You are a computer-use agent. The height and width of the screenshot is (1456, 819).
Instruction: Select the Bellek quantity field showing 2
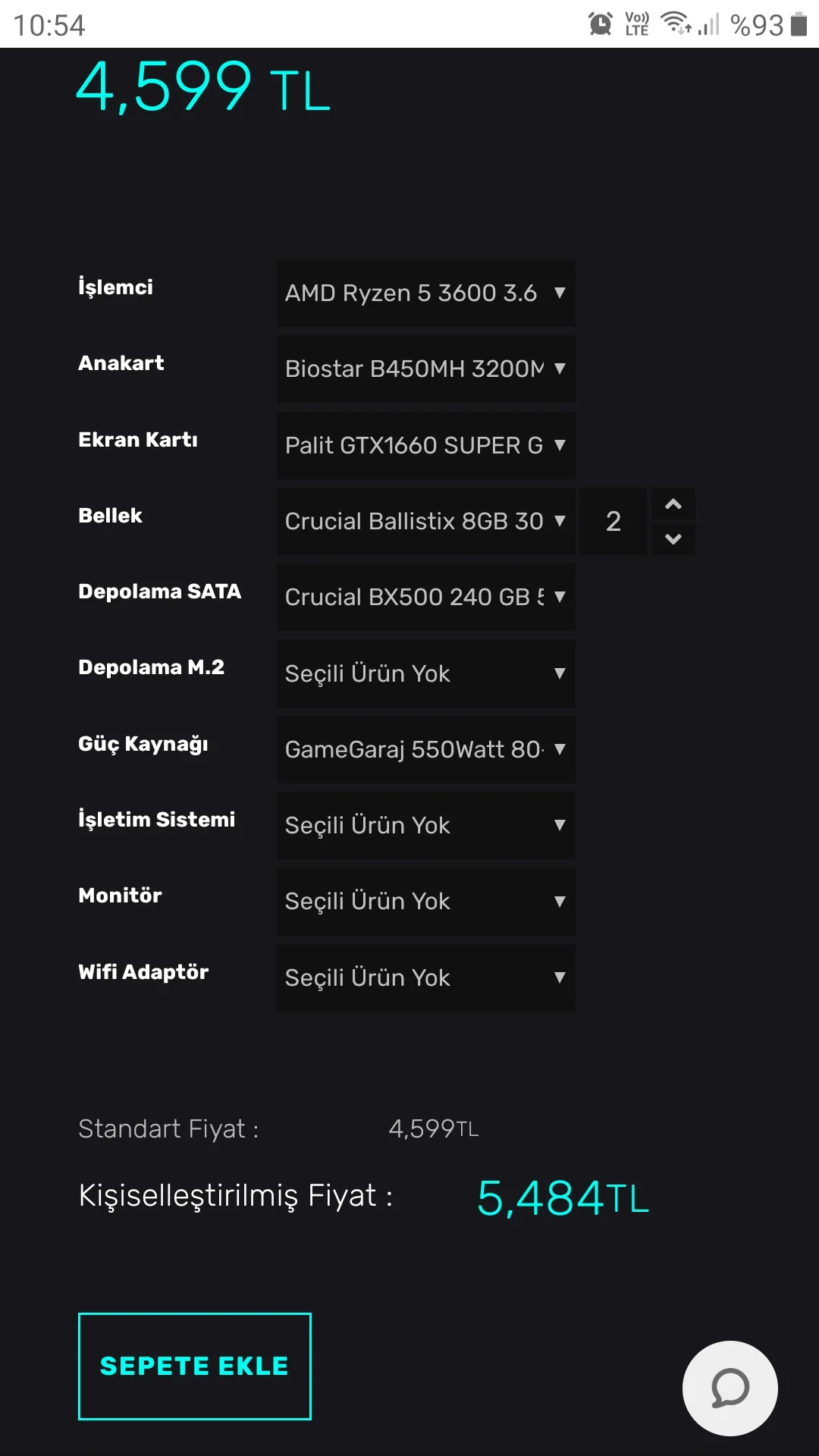(x=613, y=521)
